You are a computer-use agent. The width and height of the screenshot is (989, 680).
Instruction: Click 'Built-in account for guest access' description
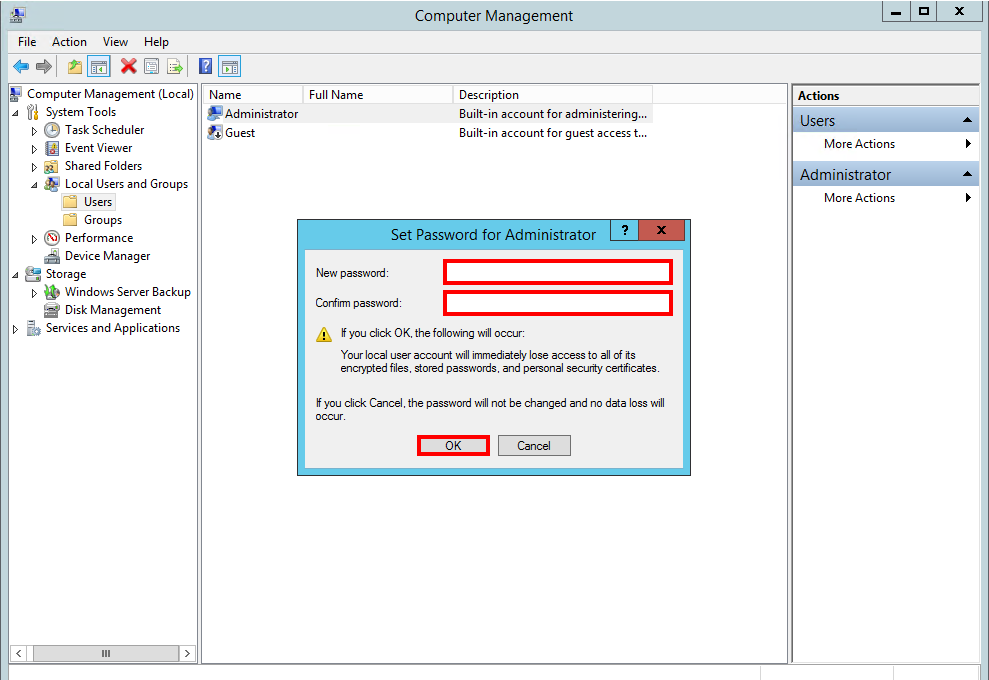553,133
